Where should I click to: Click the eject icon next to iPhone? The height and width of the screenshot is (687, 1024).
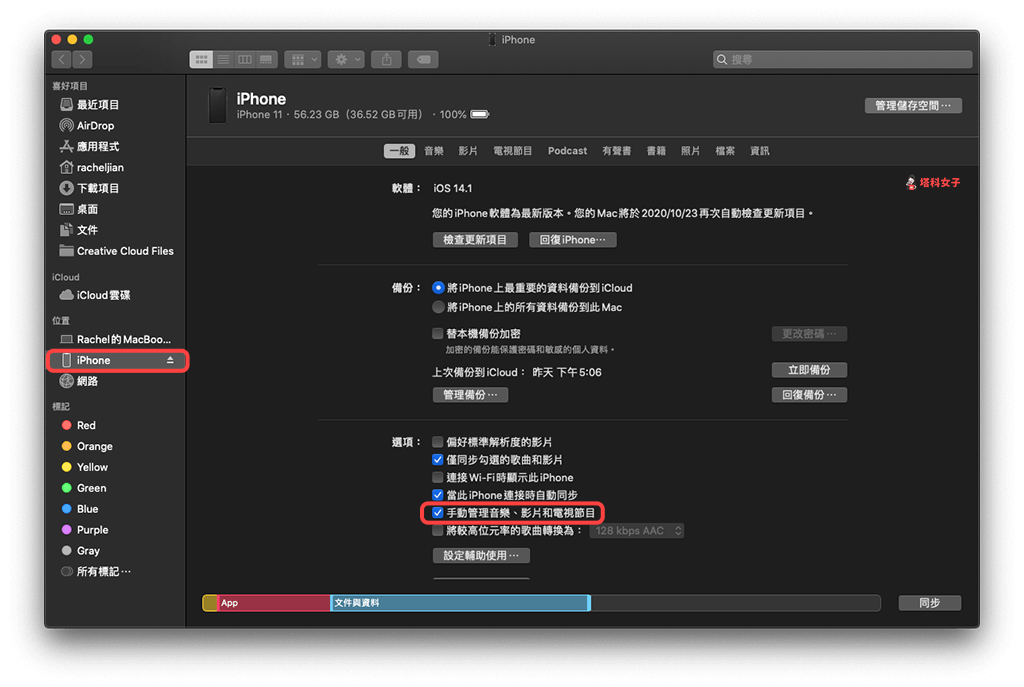pyautogui.click(x=170, y=360)
